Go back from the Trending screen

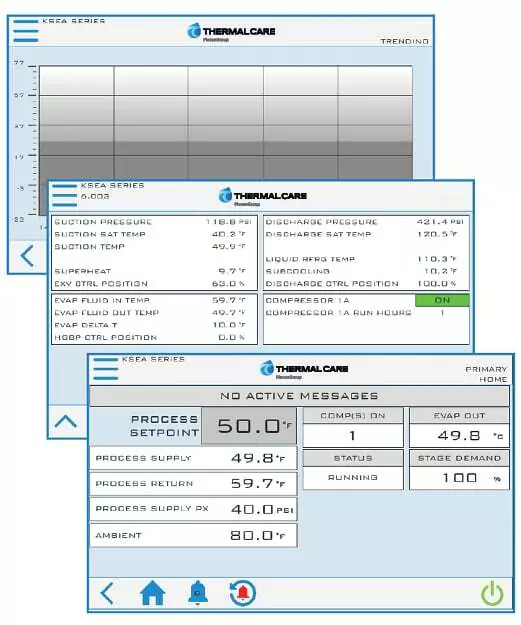click(27, 256)
